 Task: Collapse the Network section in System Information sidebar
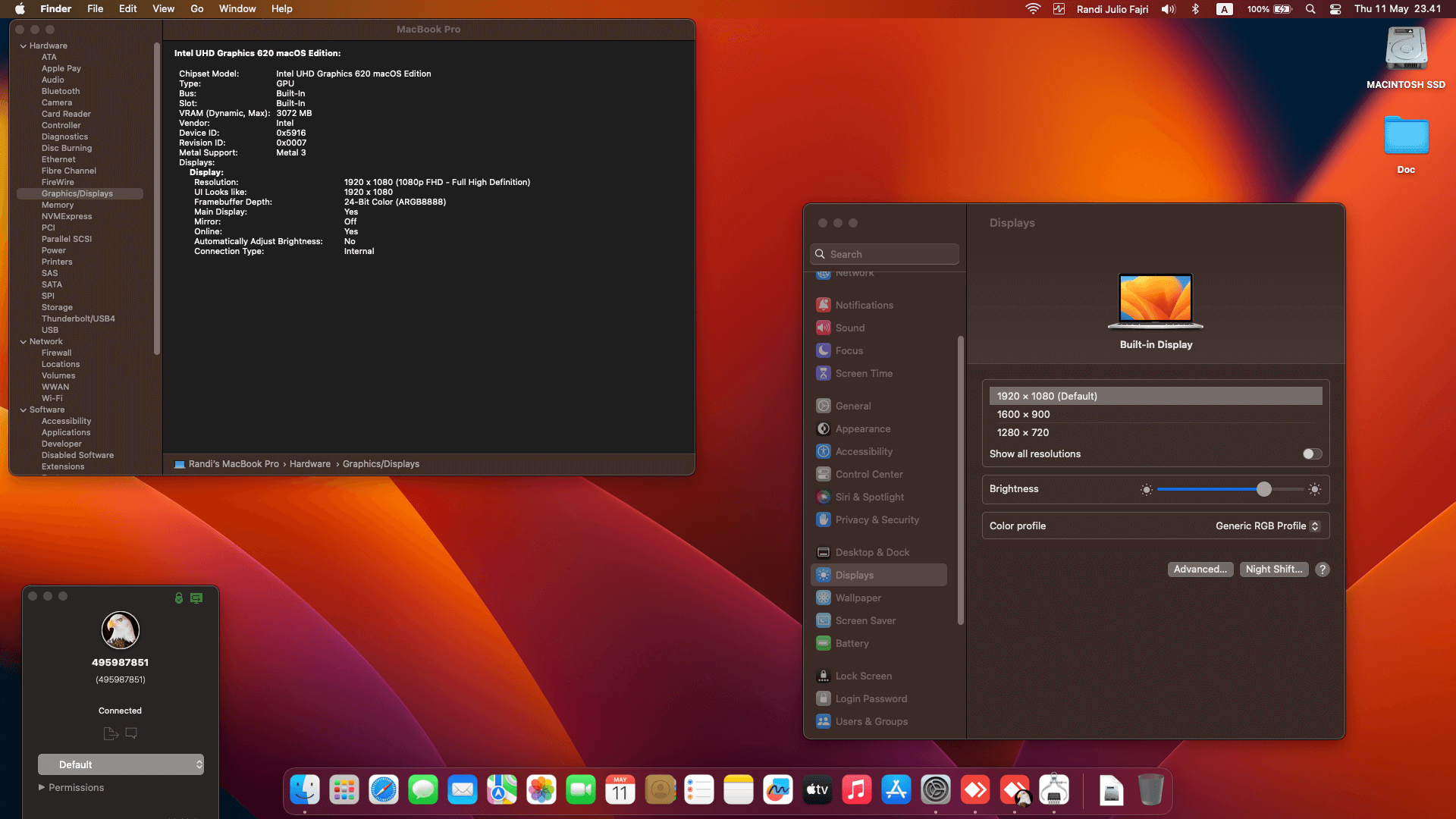(24, 342)
